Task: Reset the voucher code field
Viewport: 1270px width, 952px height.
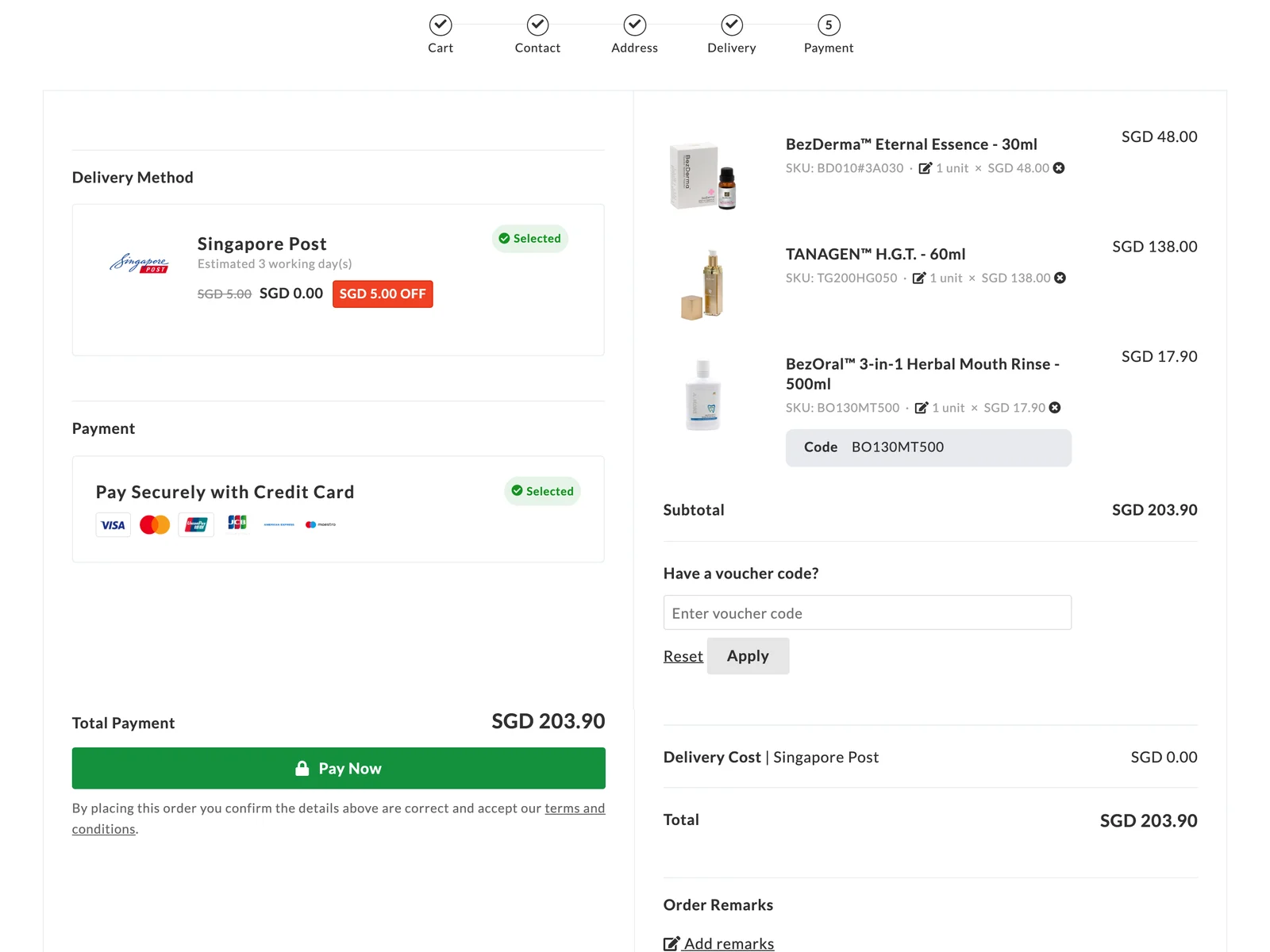Action: coord(683,656)
